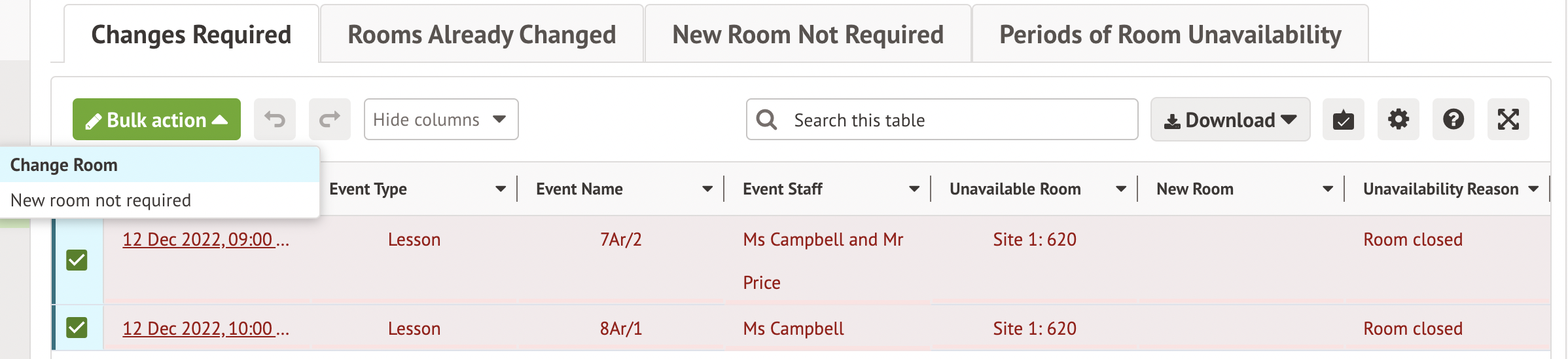Click the clipboard check icon
The height and width of the screenshot is (359, 1568).
[1343, 120]
